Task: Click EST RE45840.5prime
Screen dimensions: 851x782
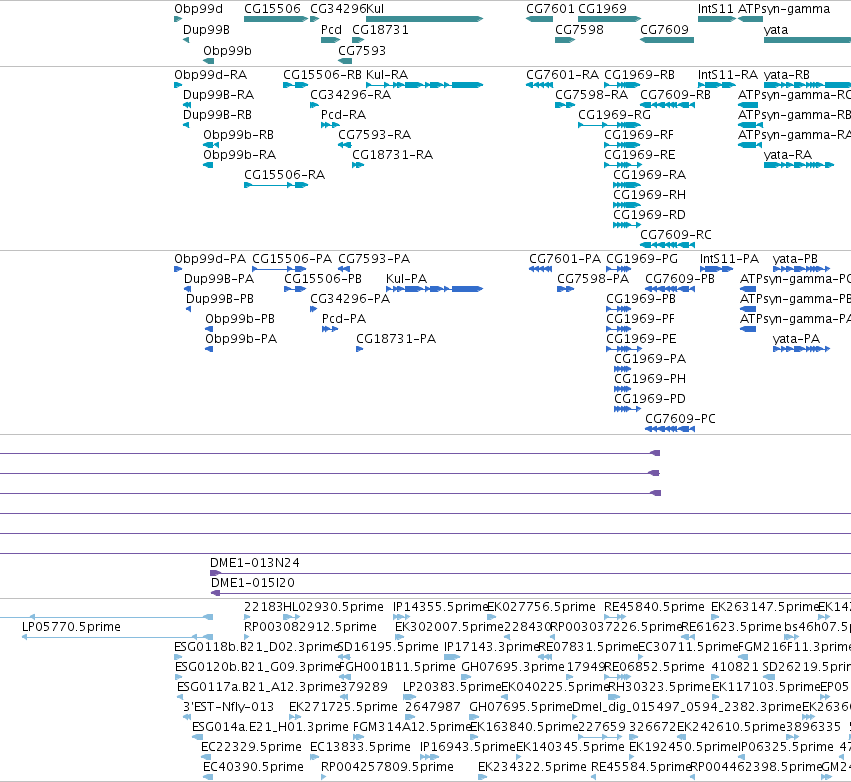Action: tap(614, 617)
